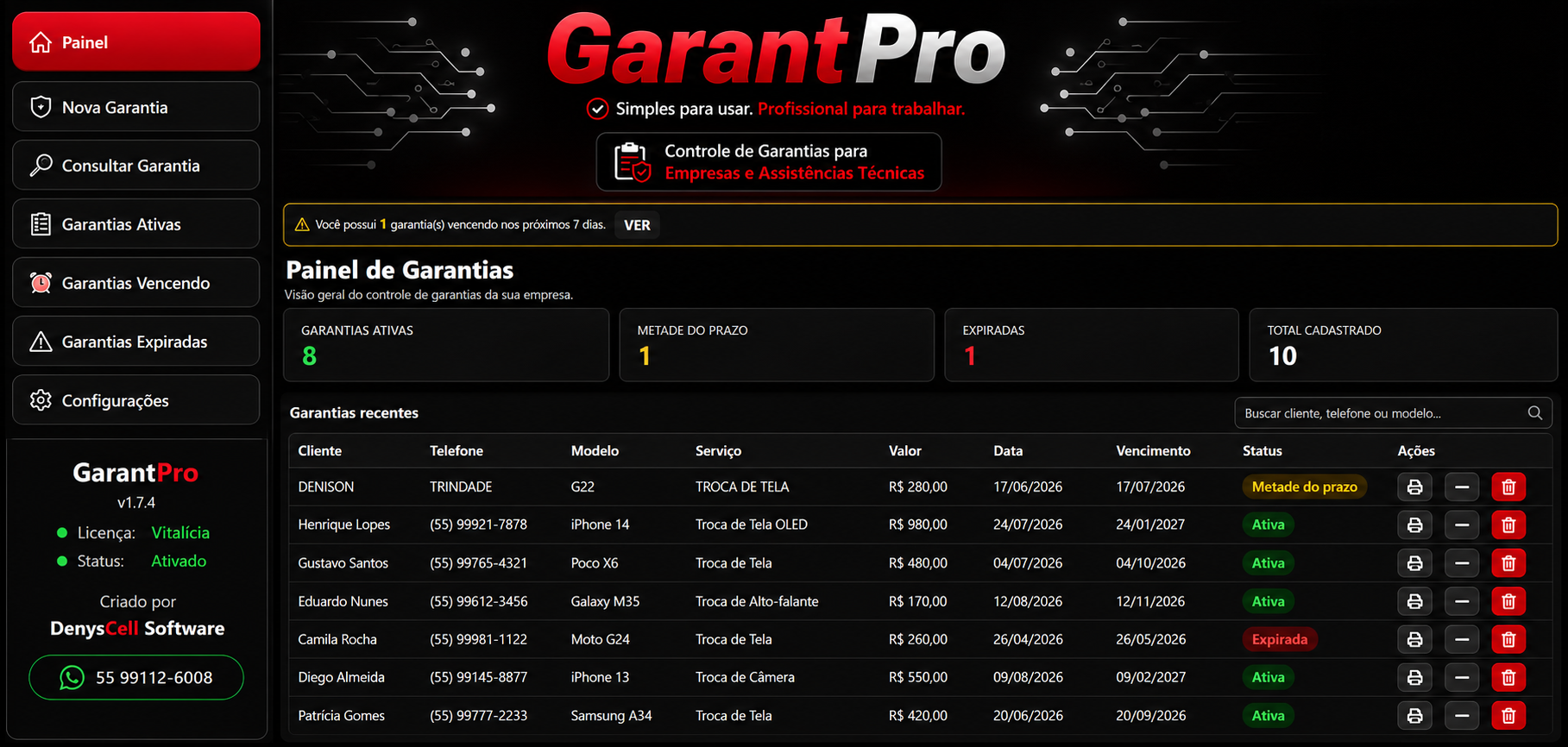This screenshot has height=747, width=1568.
Task: Print Patrícia Gomes' warranty
Action: (1414, 715)
